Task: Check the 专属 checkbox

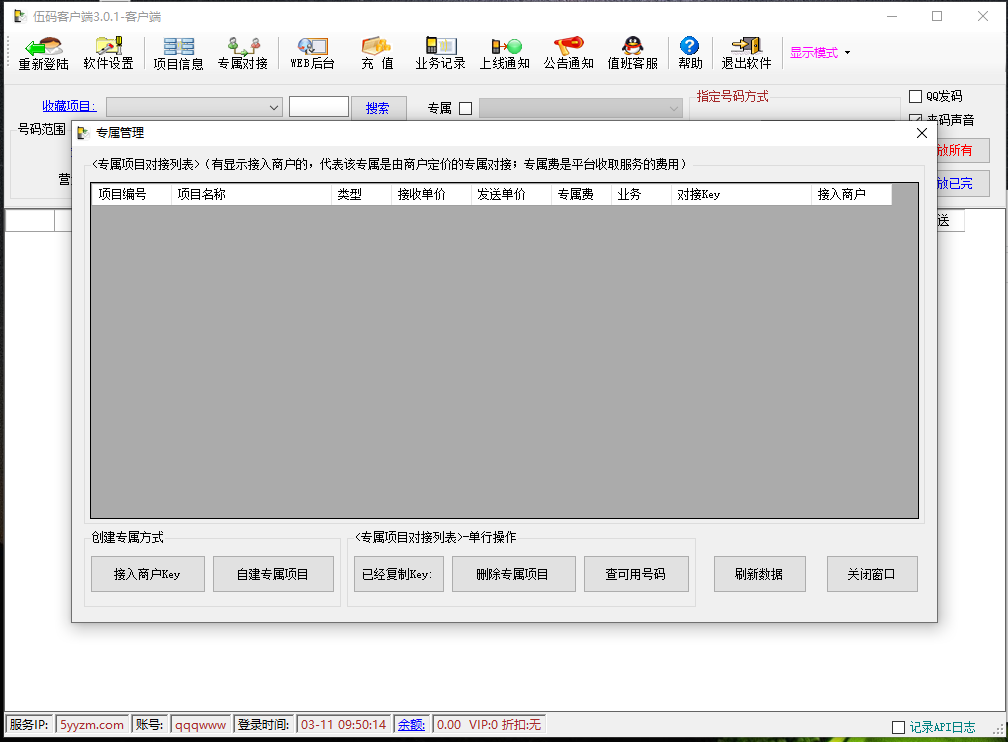Action: (465, 108)
